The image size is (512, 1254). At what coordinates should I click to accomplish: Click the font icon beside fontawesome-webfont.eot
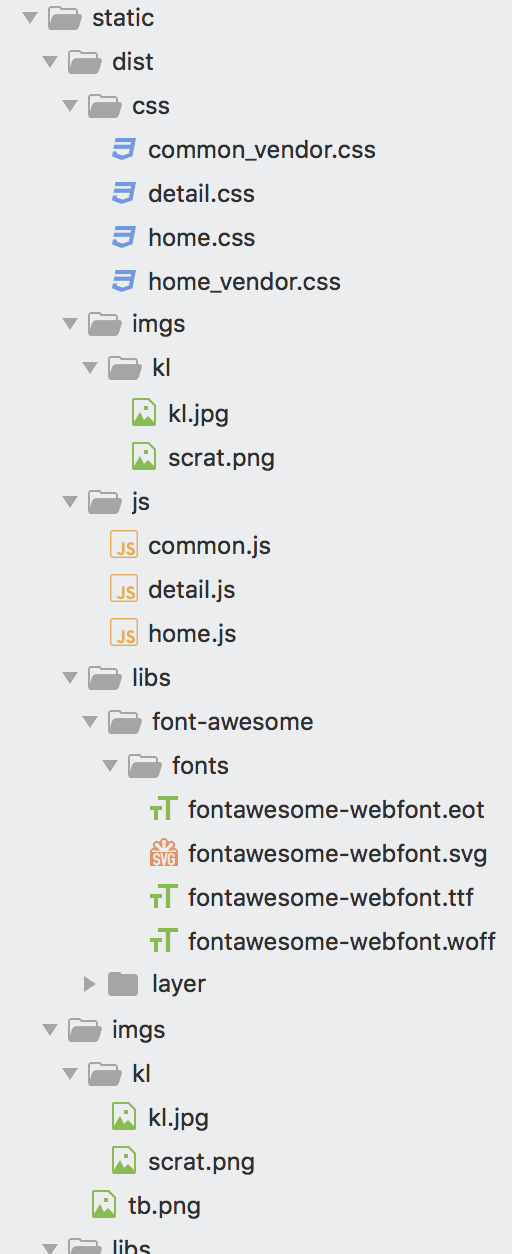click(x=163, y=810)
